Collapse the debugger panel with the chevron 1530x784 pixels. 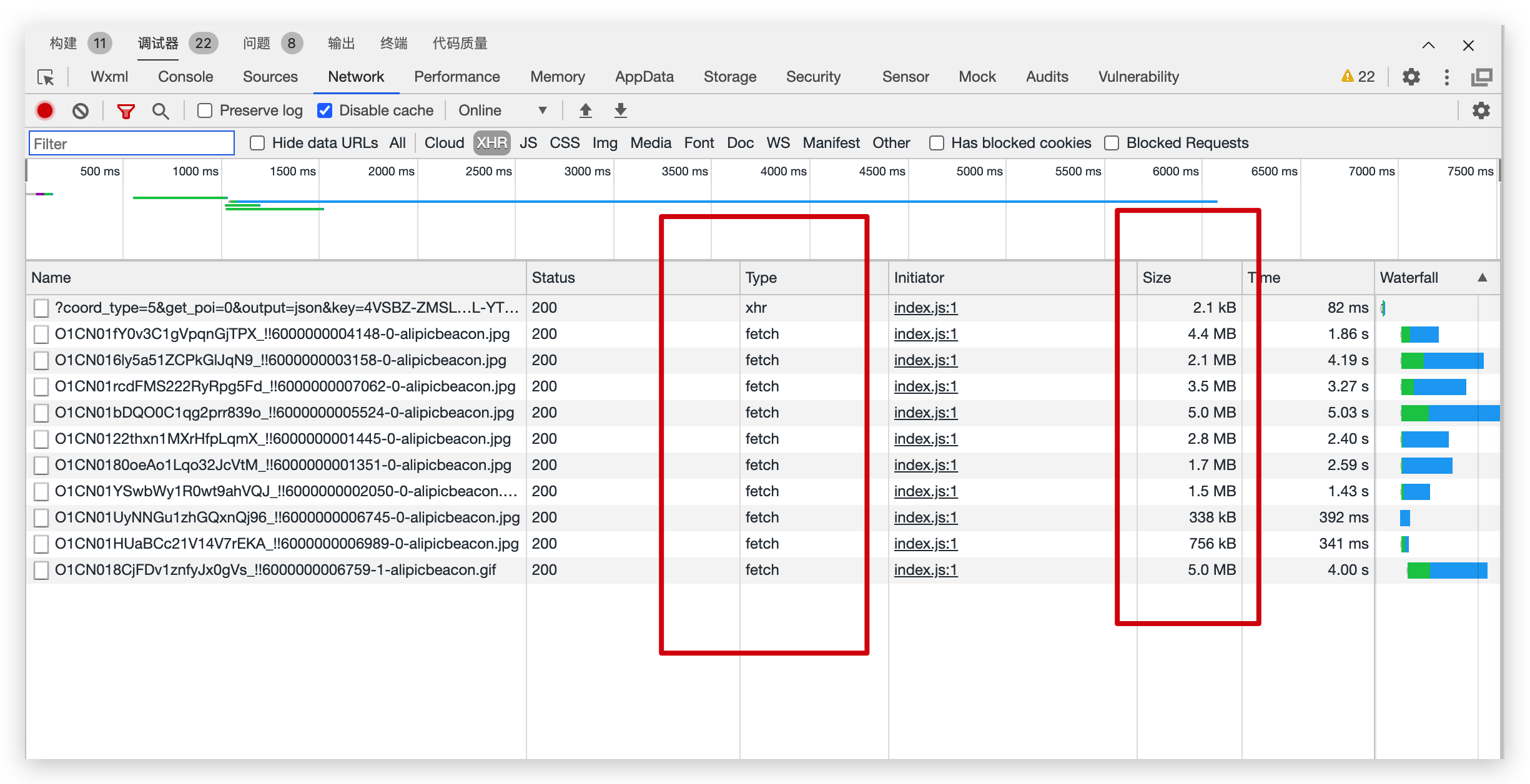1428,45
